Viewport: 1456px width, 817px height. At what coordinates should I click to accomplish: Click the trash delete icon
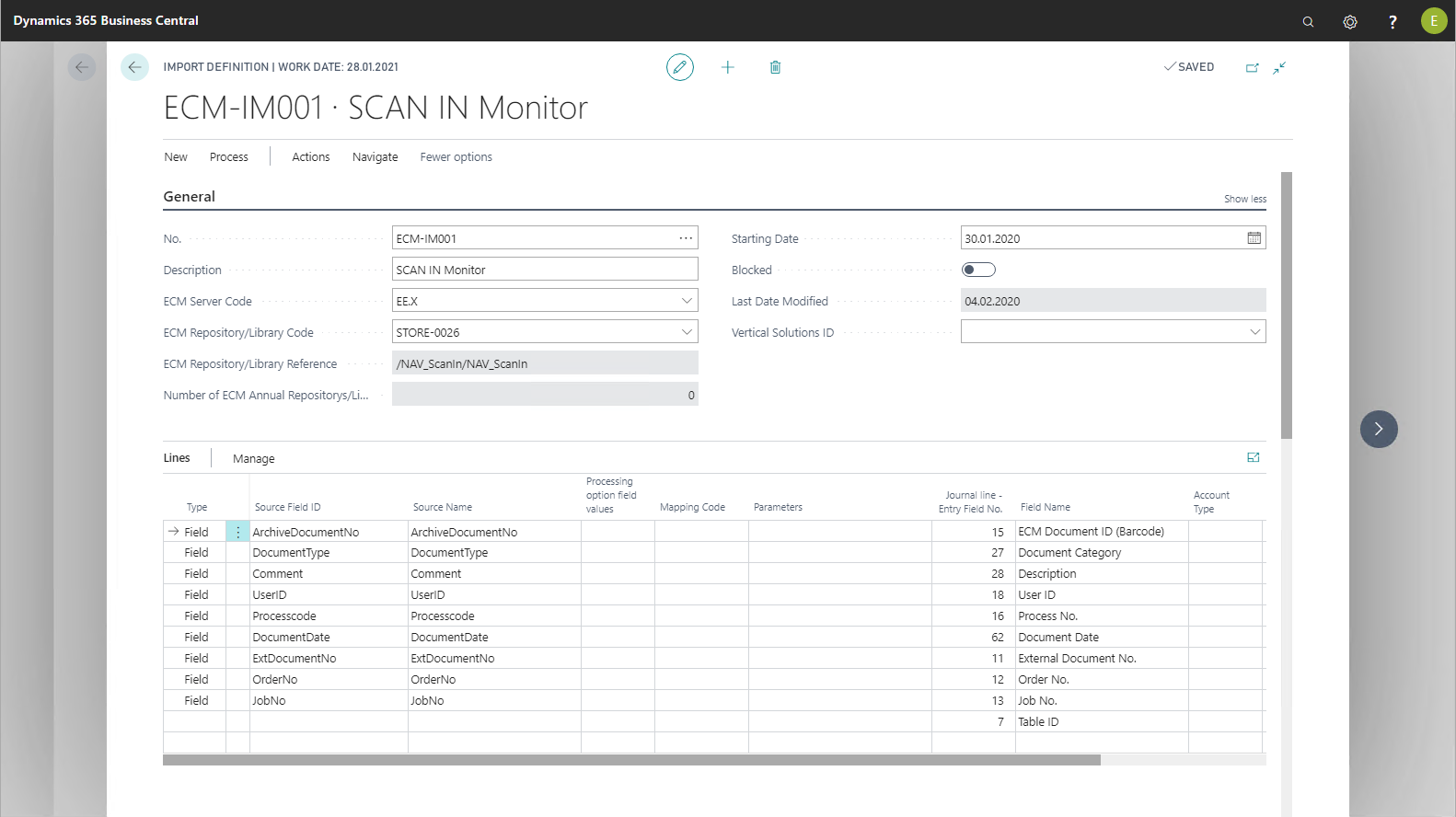click(x=775, y=67)
